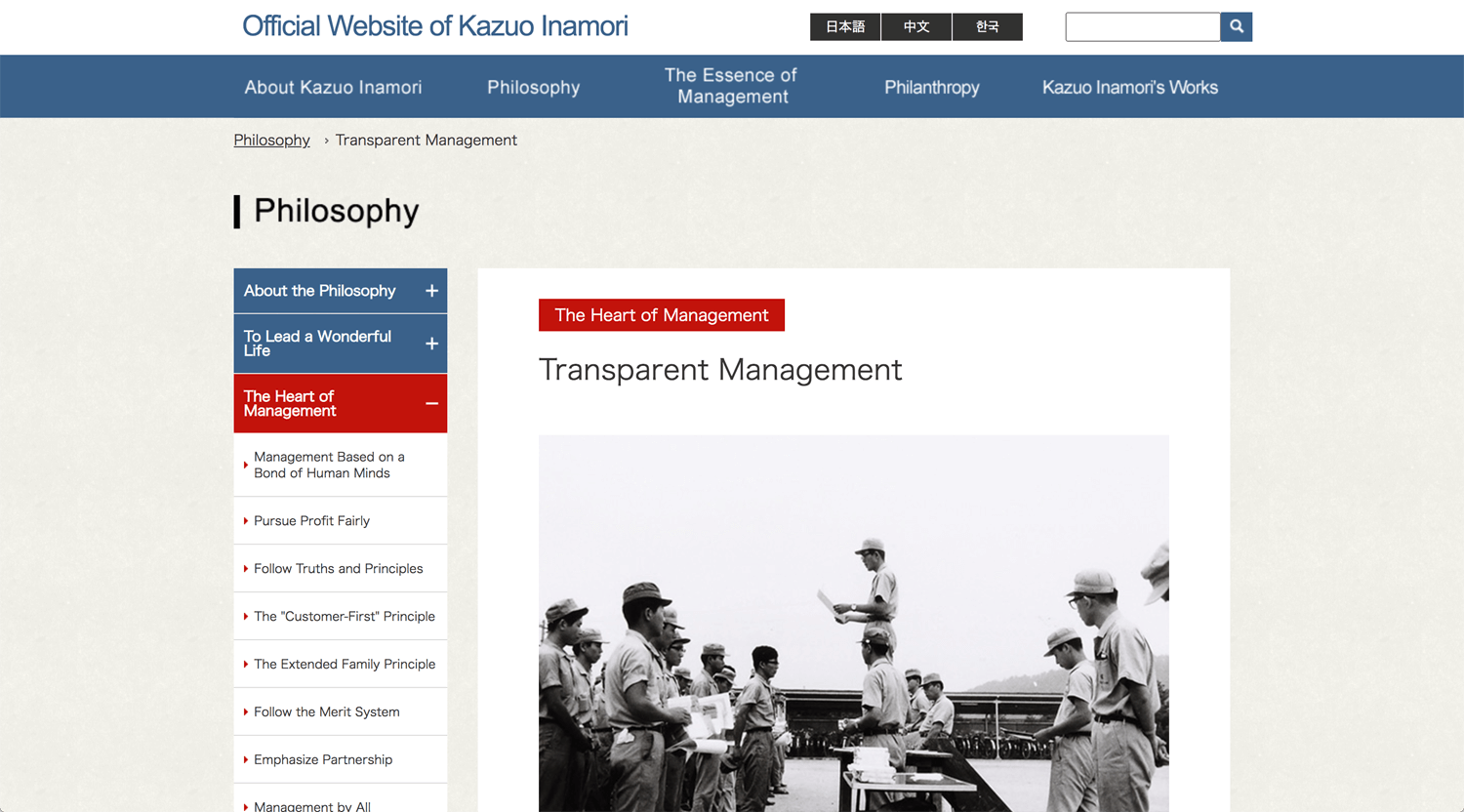Open Management by All page
Screen dimensions: 1464x812
click(341, 799)
